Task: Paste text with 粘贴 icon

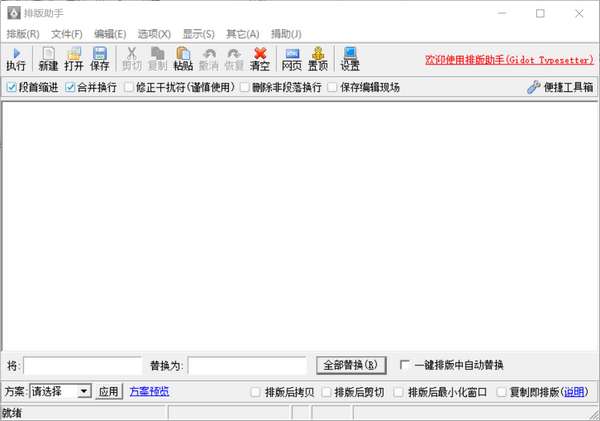Action: 183,59
